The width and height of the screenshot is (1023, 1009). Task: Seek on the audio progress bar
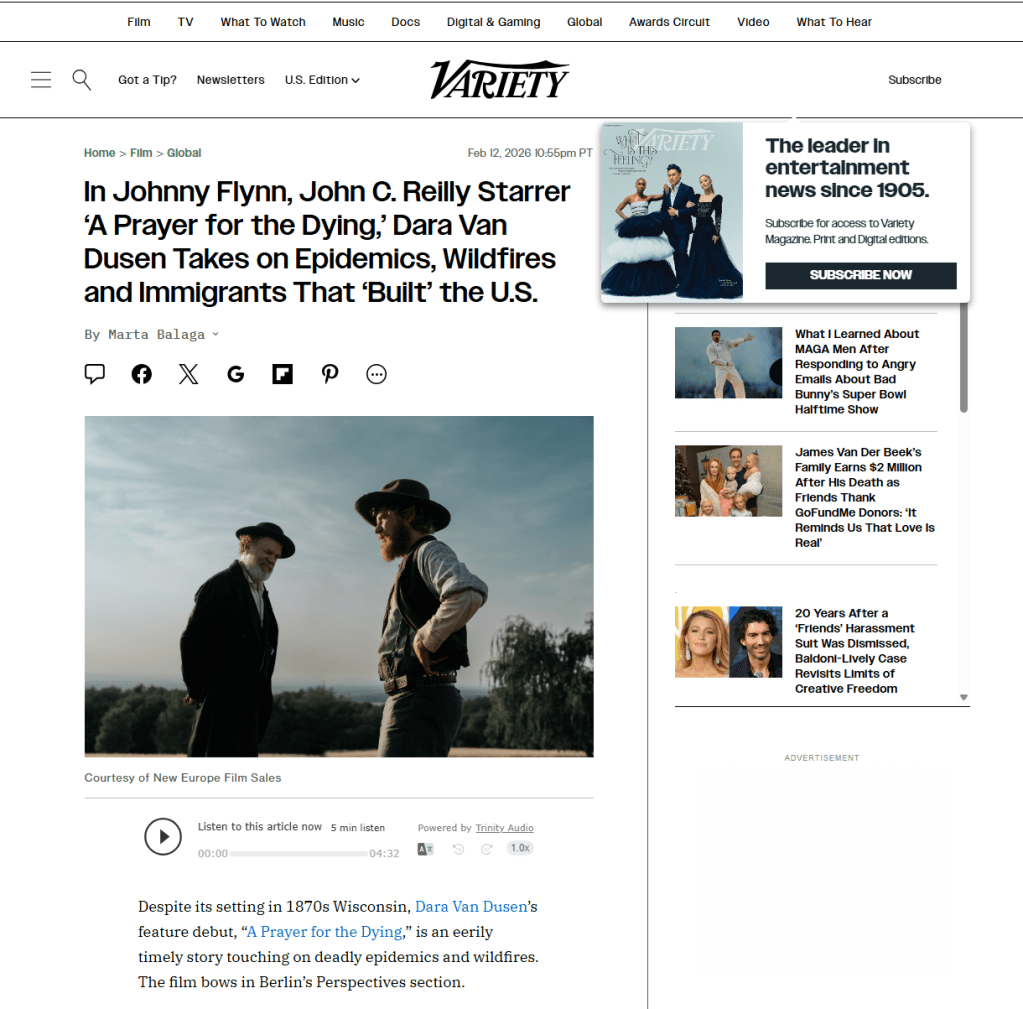point(299,854)
